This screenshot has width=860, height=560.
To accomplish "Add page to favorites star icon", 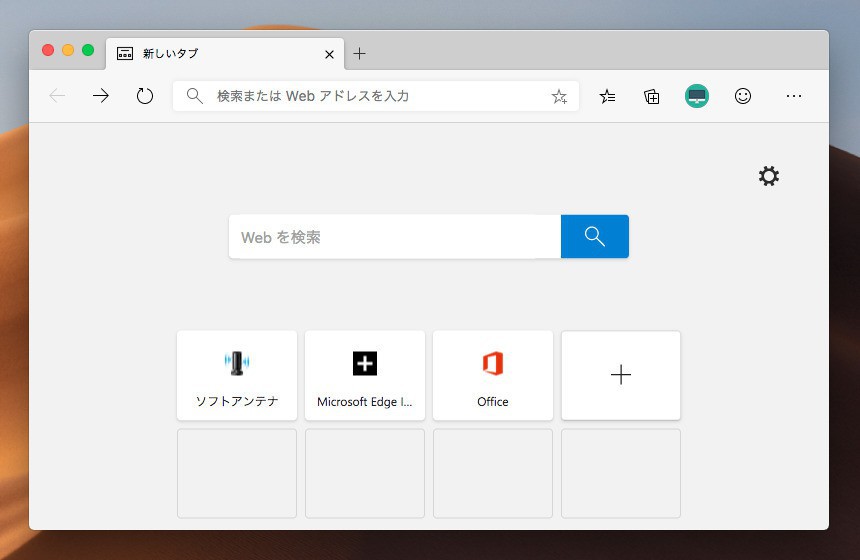I will tap(559, 97).
